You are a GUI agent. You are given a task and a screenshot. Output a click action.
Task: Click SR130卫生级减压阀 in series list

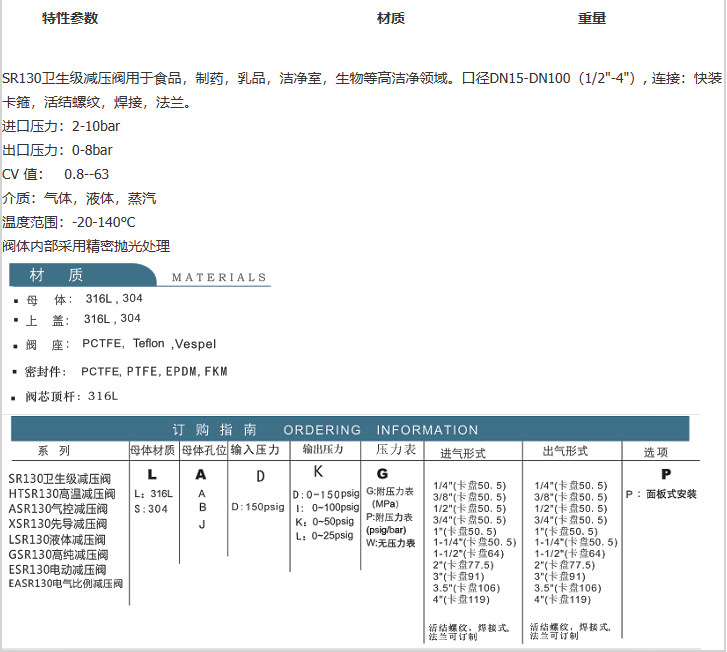point(60,479)
